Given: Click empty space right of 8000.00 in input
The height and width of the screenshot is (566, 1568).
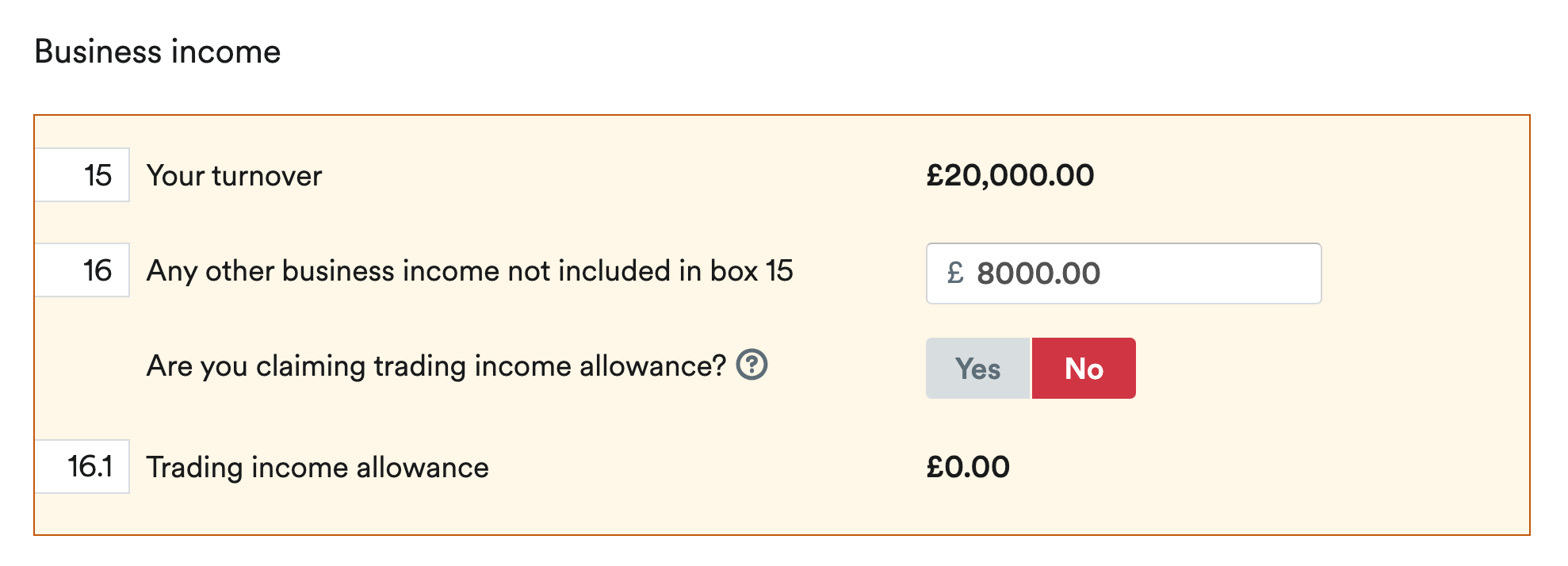Looking at the screenshot, I should 1209,273.
